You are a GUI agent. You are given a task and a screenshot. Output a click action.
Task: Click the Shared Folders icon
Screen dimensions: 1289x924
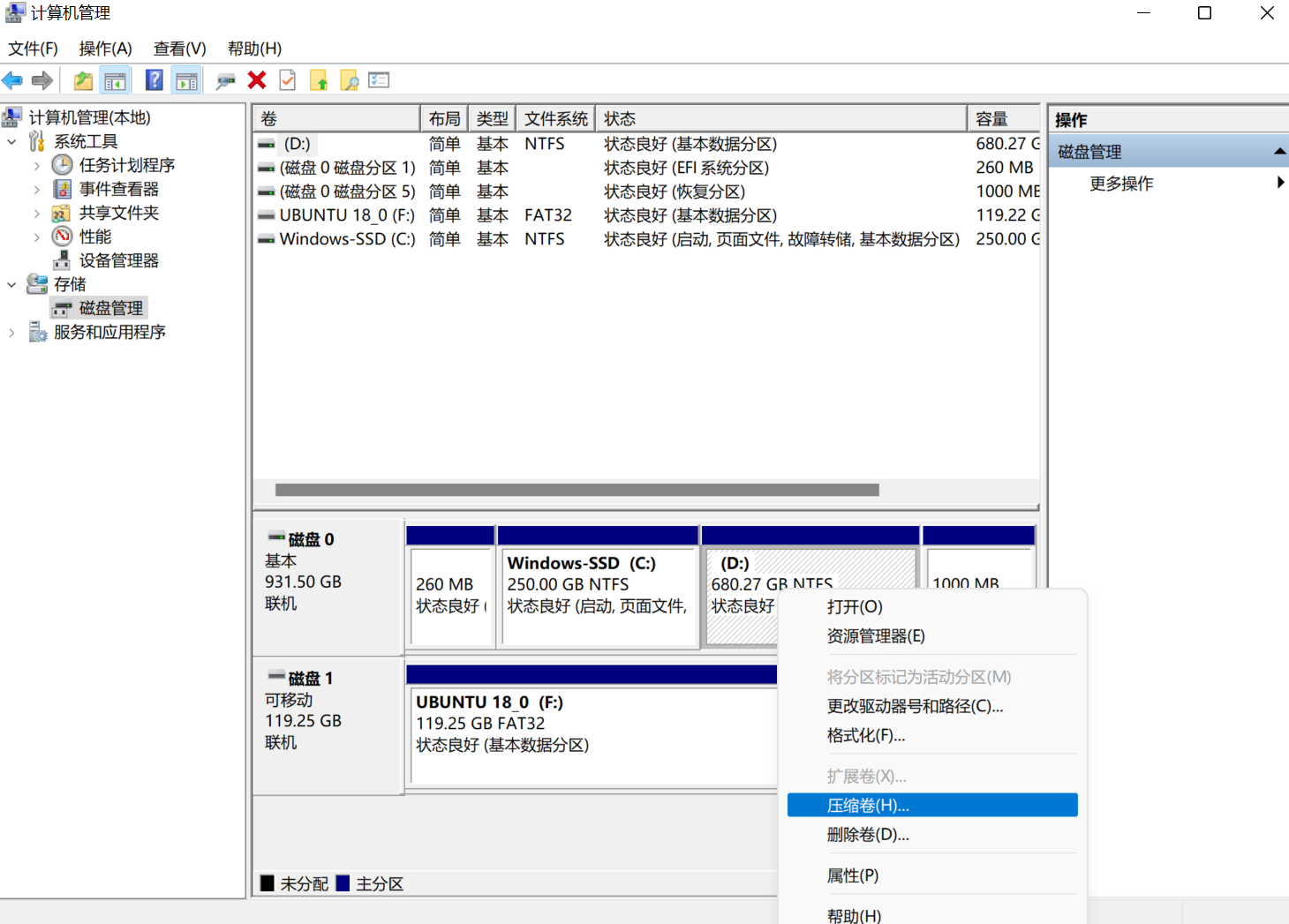(61, 213)
